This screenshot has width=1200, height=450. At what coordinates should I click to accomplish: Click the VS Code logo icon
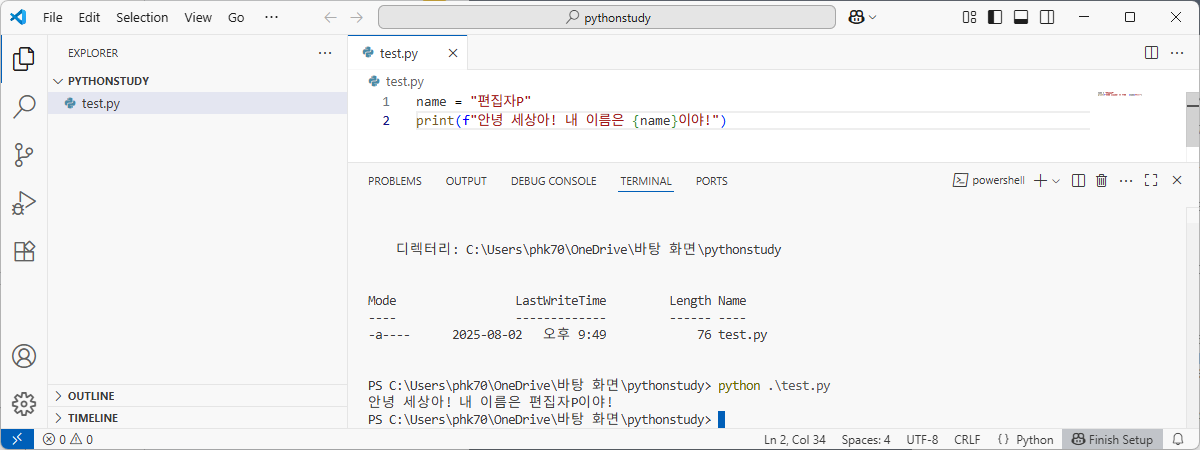pos(17,17)
